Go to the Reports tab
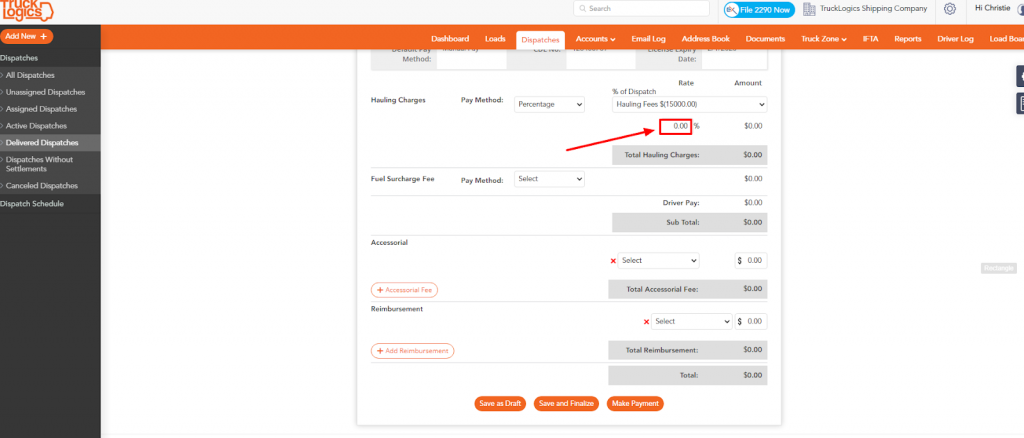The image size is (1024, 438). tap(908, 39)
